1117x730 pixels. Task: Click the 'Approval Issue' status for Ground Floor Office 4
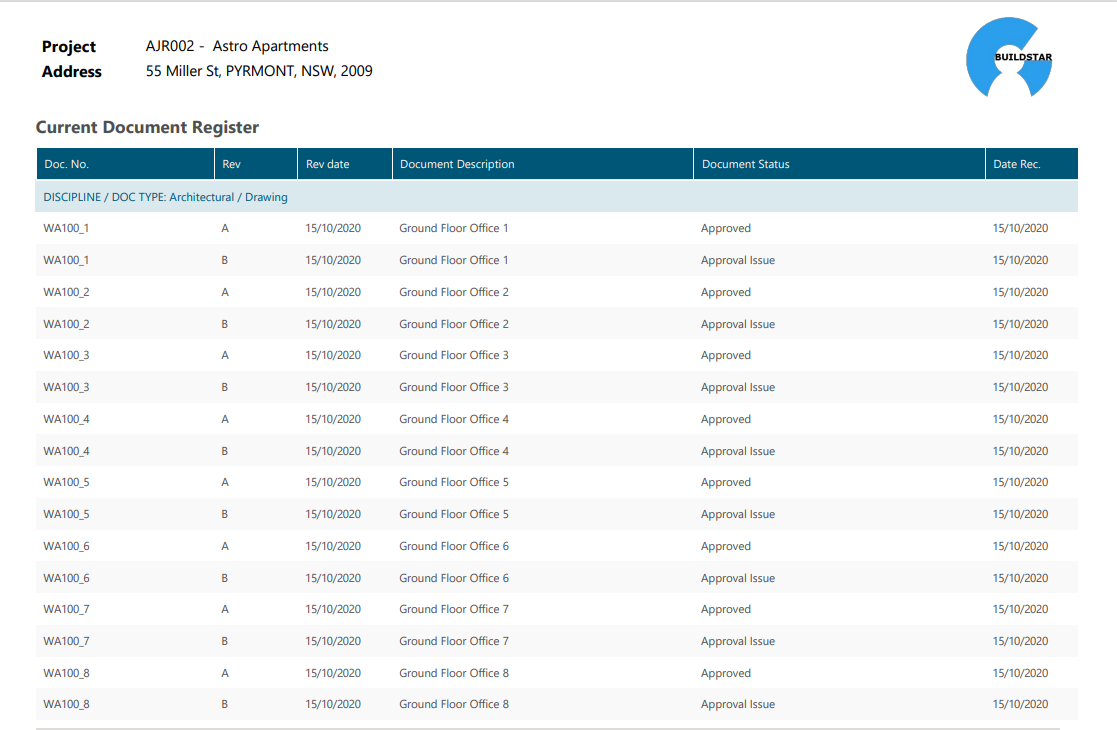(738, 452)
